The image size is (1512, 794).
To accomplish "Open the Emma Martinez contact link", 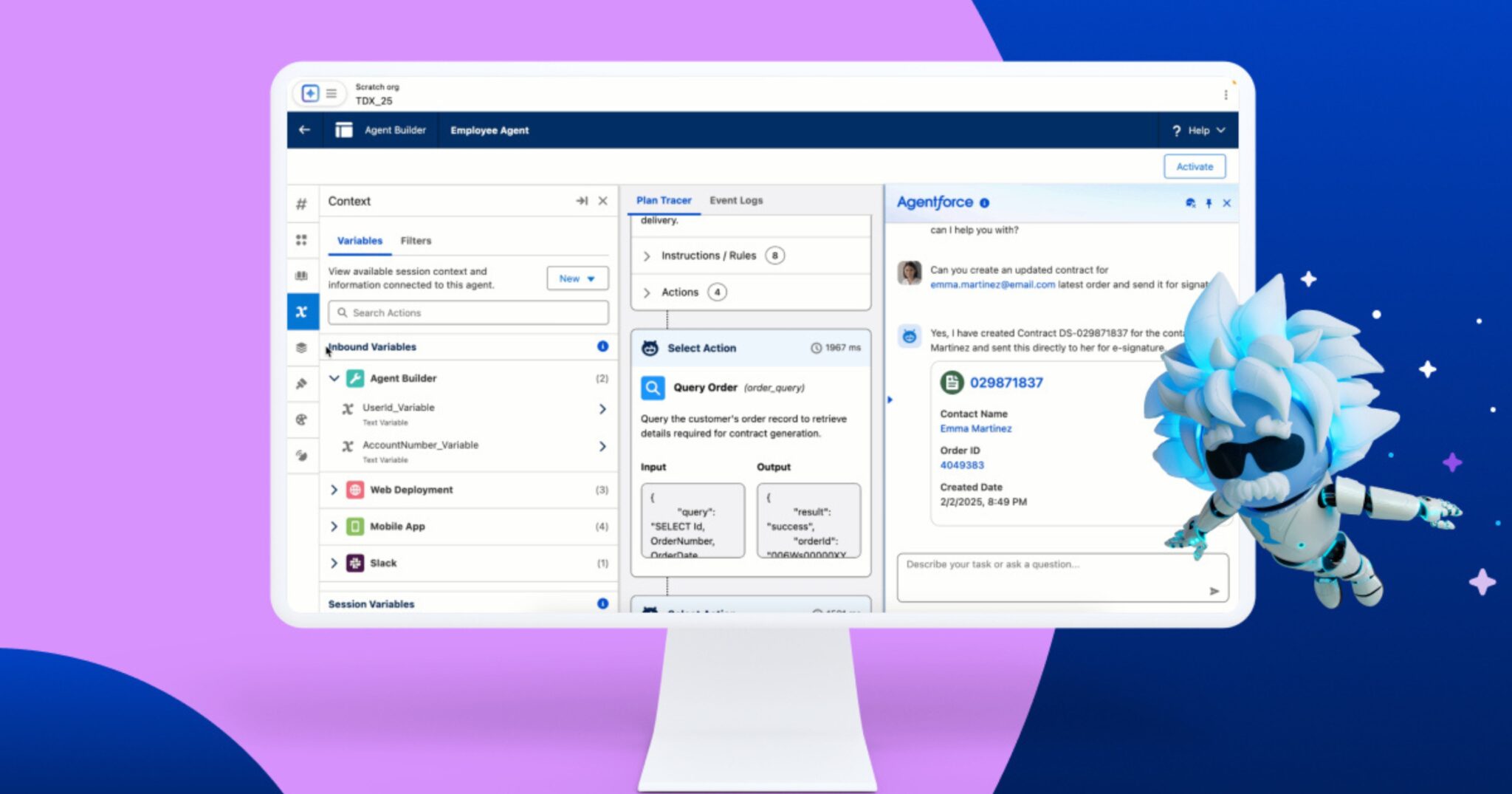I will pyautogui.click(x=975, y=428).
